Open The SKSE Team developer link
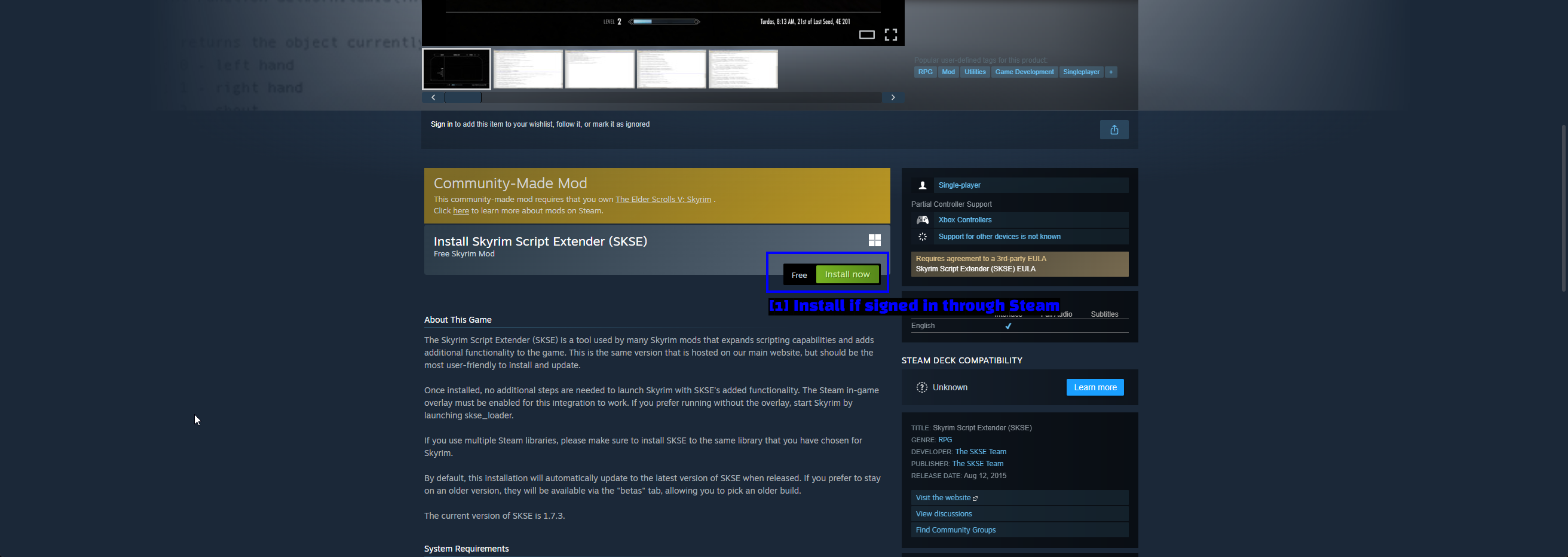This screenshot has height=557, width=1568. pos(980,452)
